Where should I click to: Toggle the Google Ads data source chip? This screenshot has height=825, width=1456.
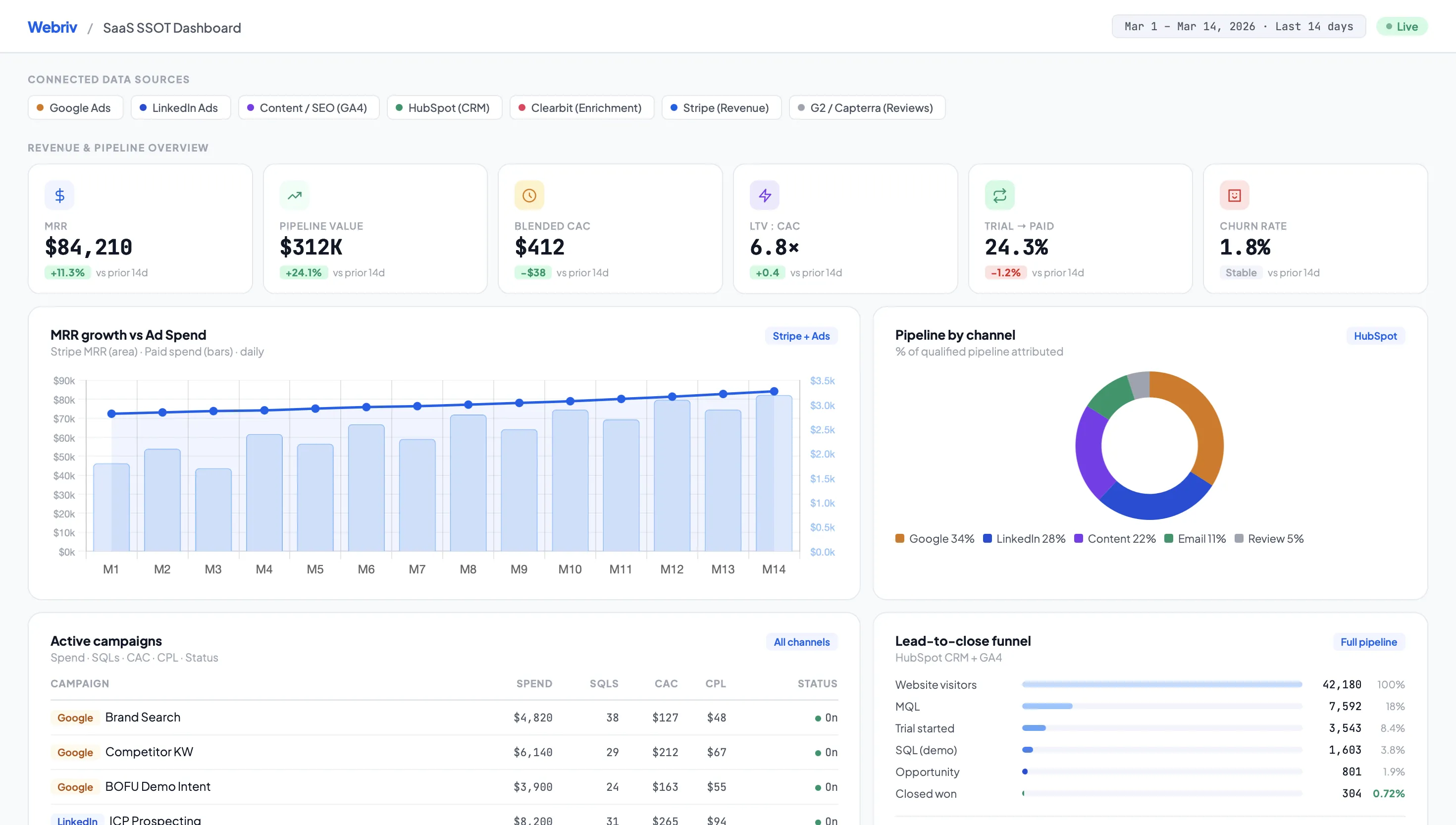[x=75, y=107]
